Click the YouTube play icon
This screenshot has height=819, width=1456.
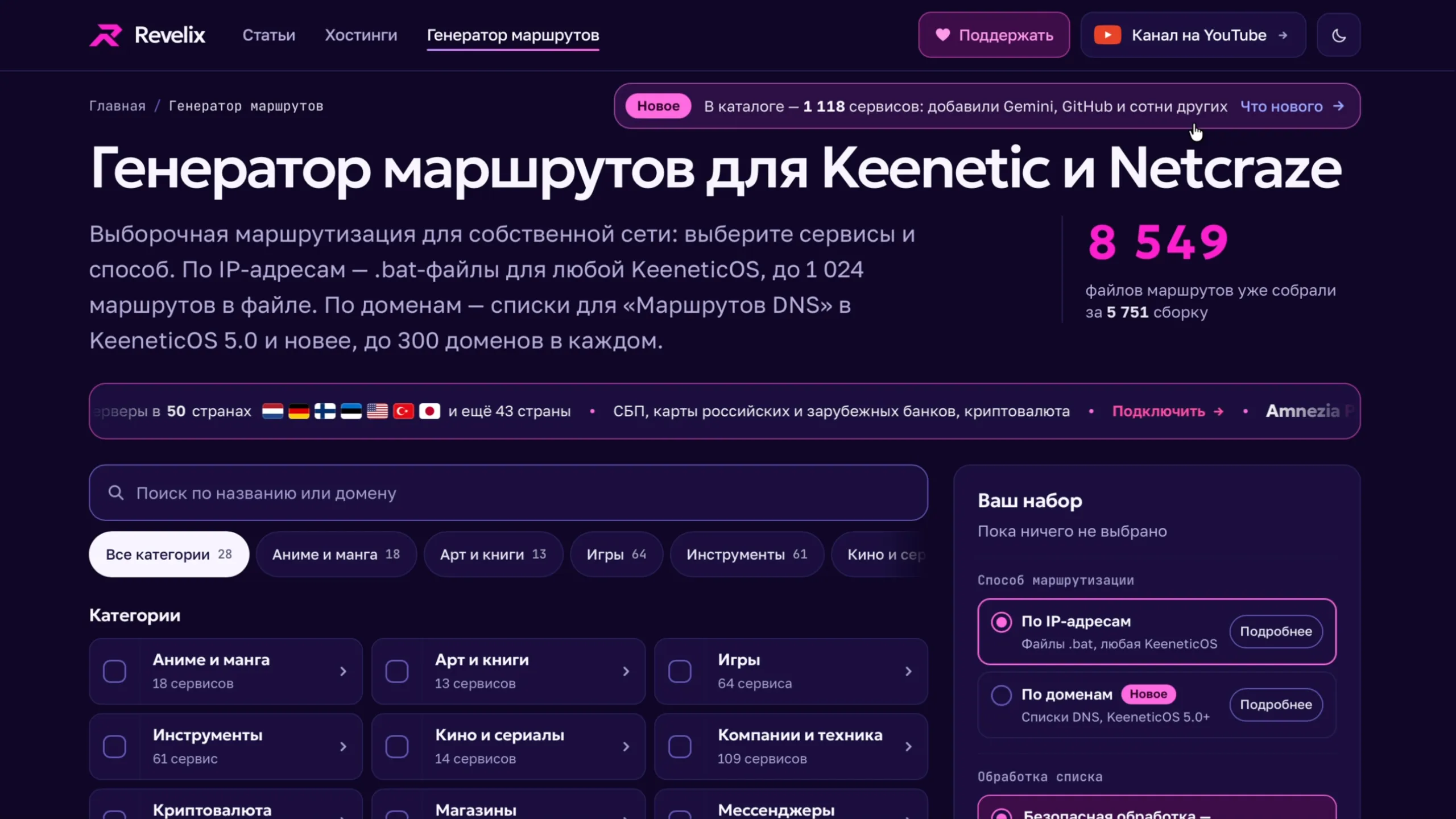[1107, 35]
